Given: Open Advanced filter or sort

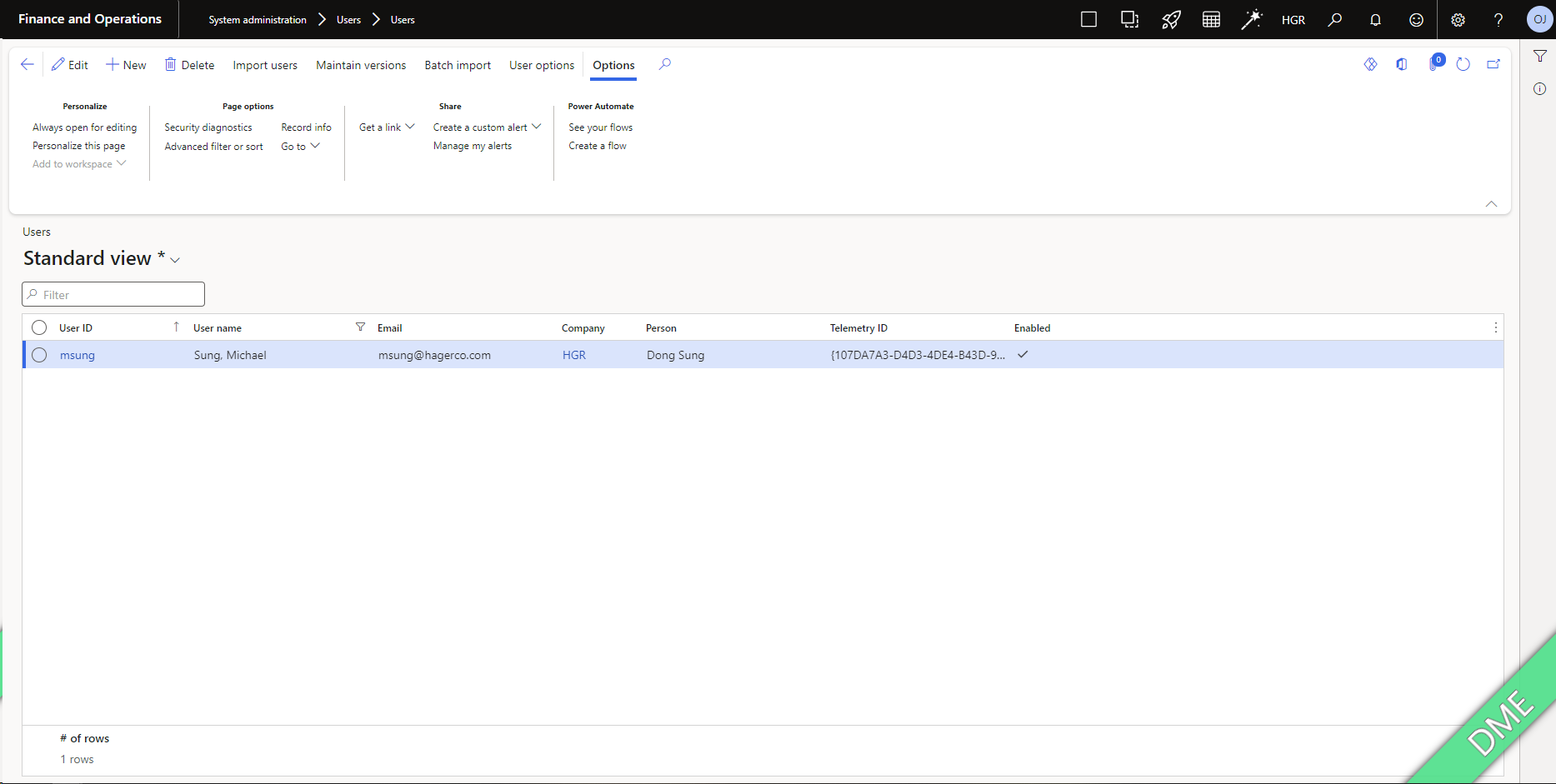Looking at the screenshot, I should 213,147.
